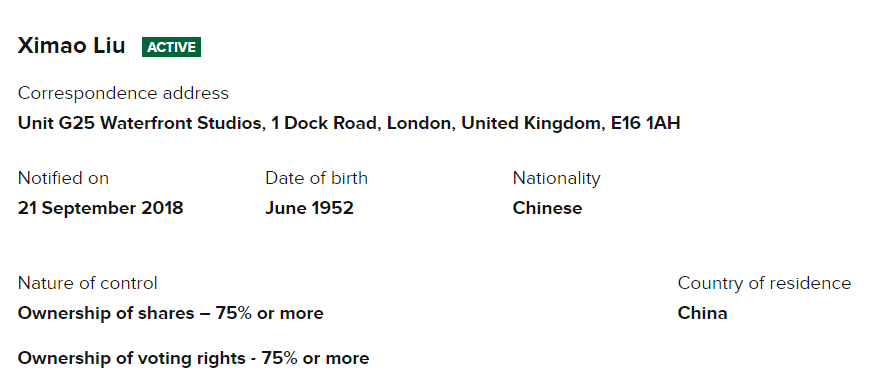Click Ownership of shares 75% or more

tap(170, 313)
